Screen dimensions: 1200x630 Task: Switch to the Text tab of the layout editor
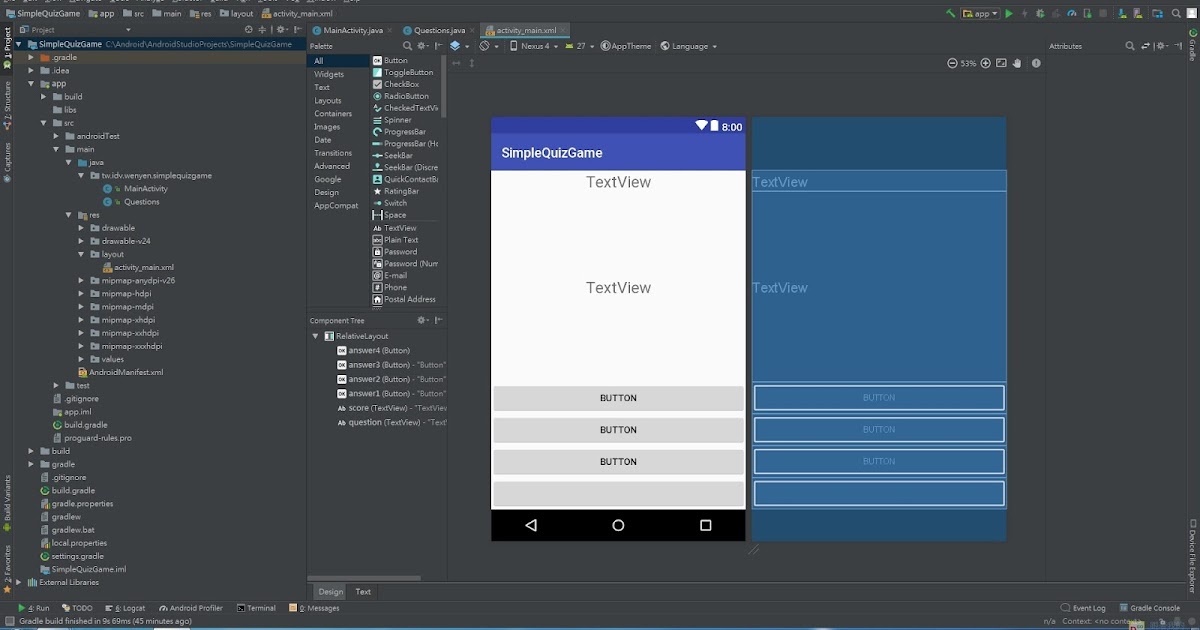click(x=362, y=591)
